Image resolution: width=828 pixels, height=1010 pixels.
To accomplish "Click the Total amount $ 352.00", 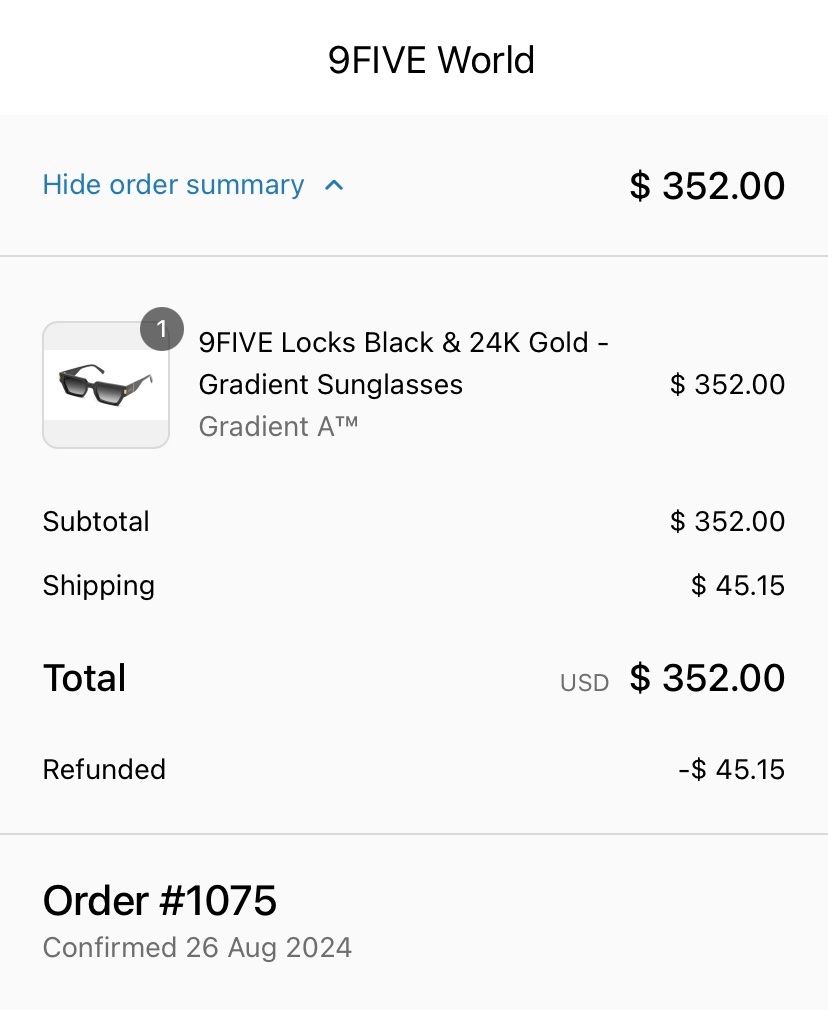I will [707, 678].
